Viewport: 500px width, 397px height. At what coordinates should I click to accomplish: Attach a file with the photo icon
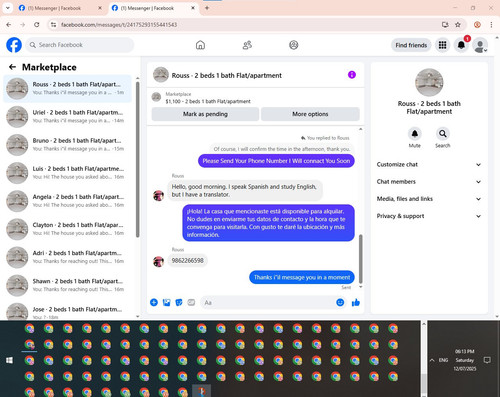[166, 302]
